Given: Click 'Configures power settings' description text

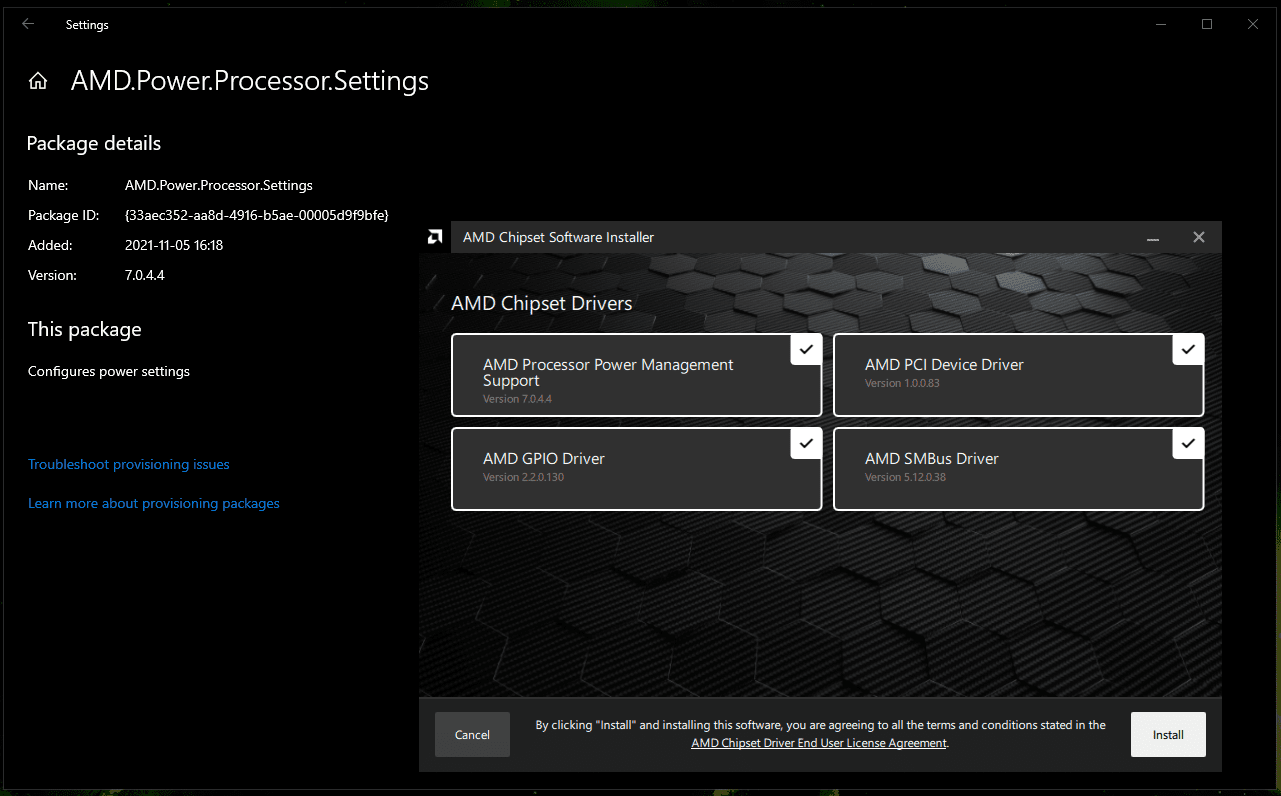Looking at the screenshot, I should (x=109, y=372).
